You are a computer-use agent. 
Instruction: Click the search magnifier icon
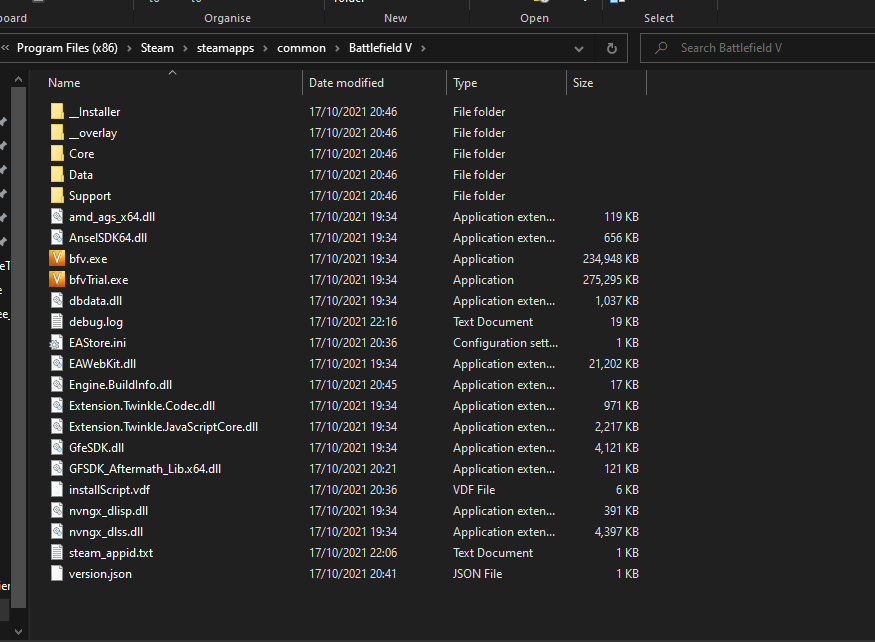tap(661, 48)
